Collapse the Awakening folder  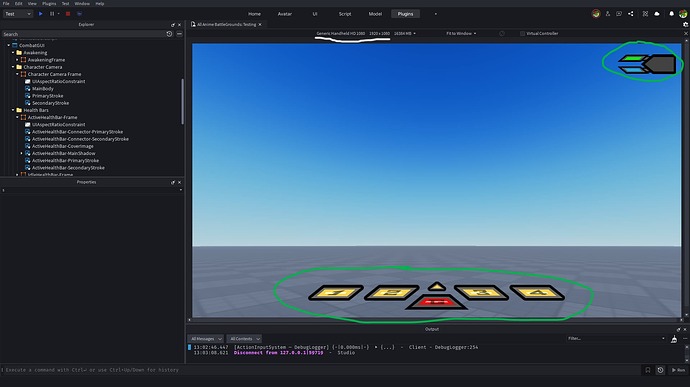[x=13, y=52]
